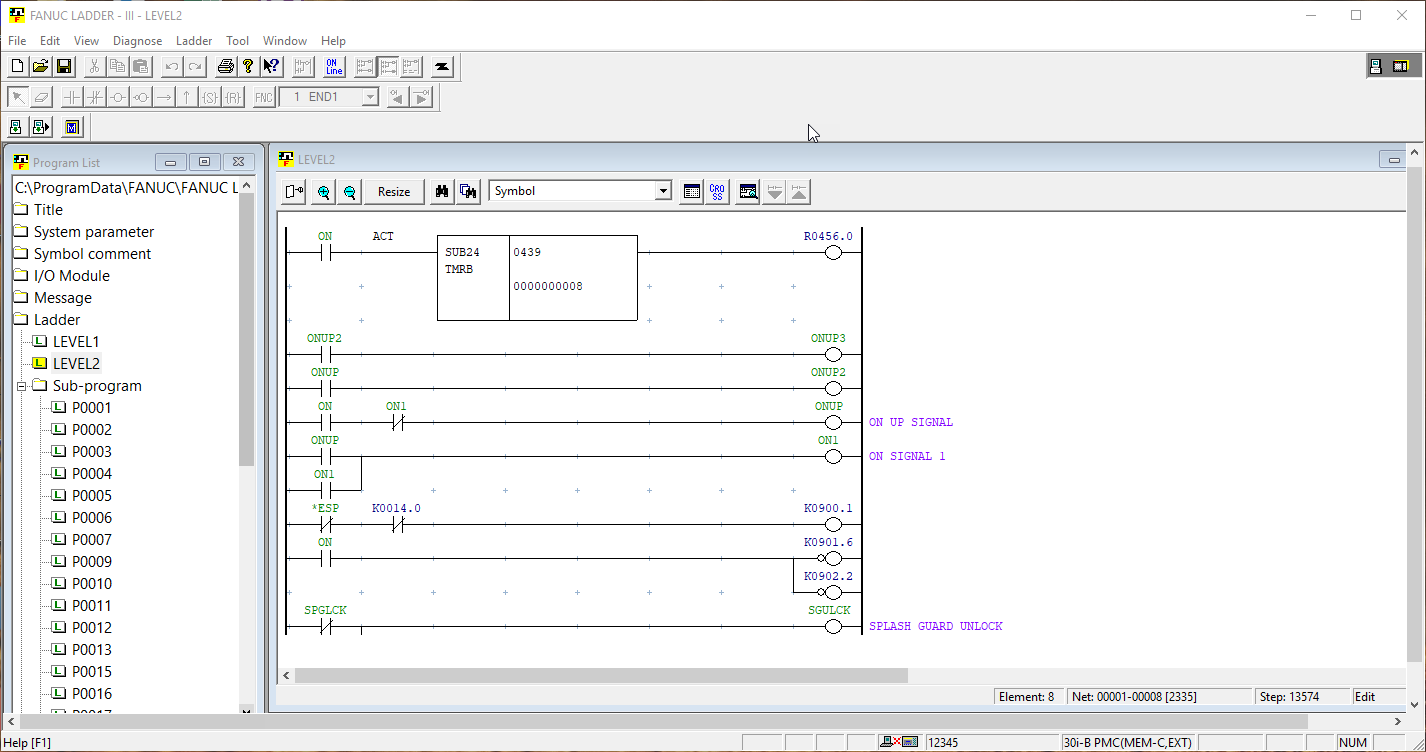The image size is (1426, 752).
Task: Click the Print icon on the toolbar
Action: point(224,66)
